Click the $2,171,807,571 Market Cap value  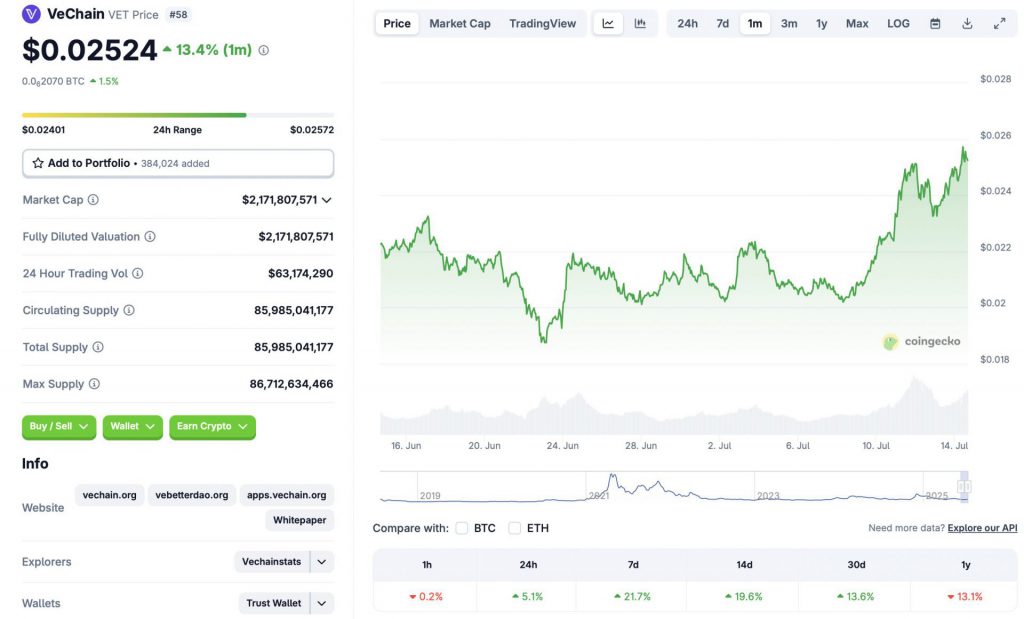pyautogui.click(x=280, y=200)
